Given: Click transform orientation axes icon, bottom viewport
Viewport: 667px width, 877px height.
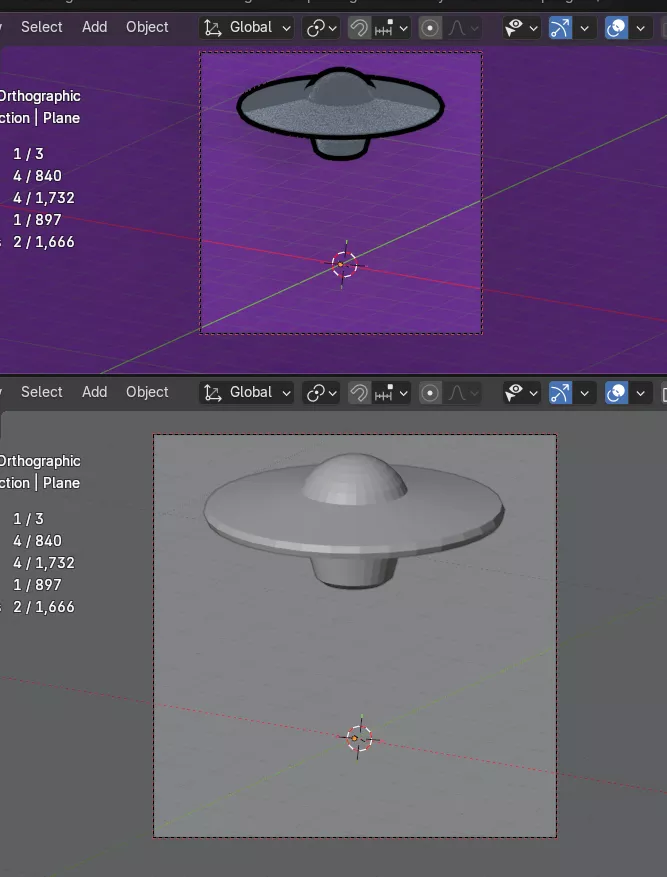Looking at the screenshot, I should point(212,393).
